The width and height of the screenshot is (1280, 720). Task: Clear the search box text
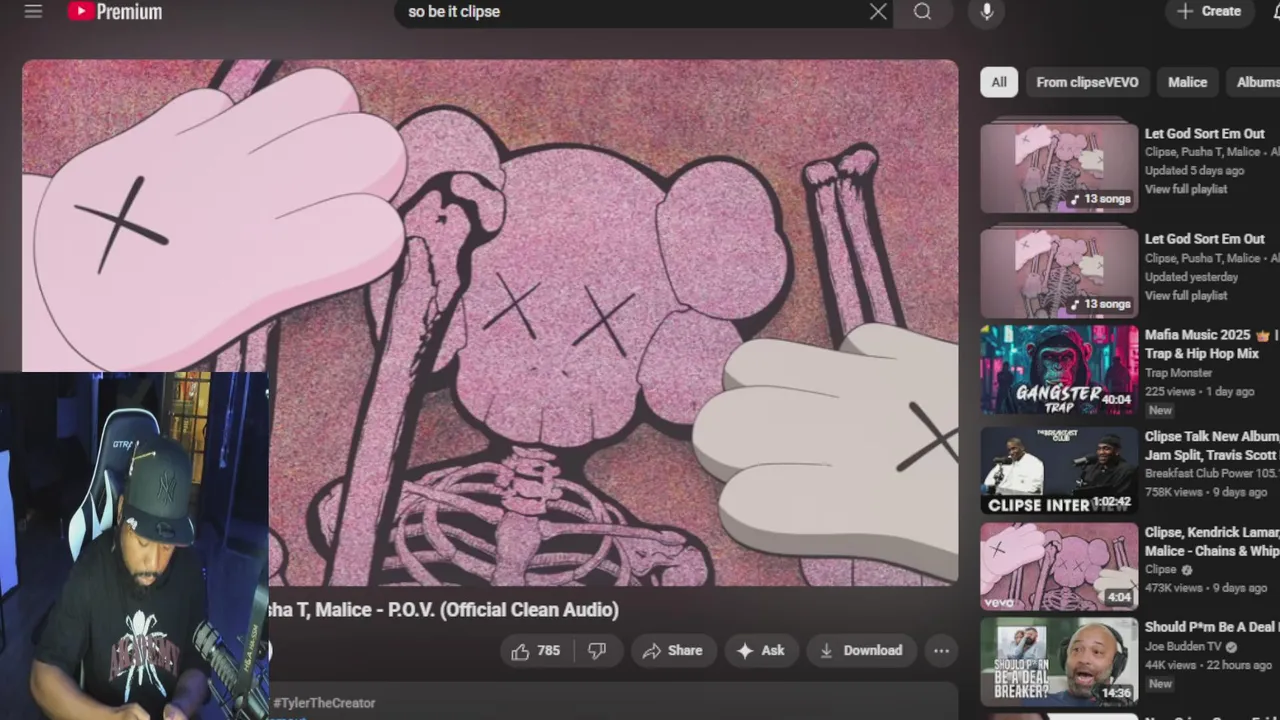(877, 12)
